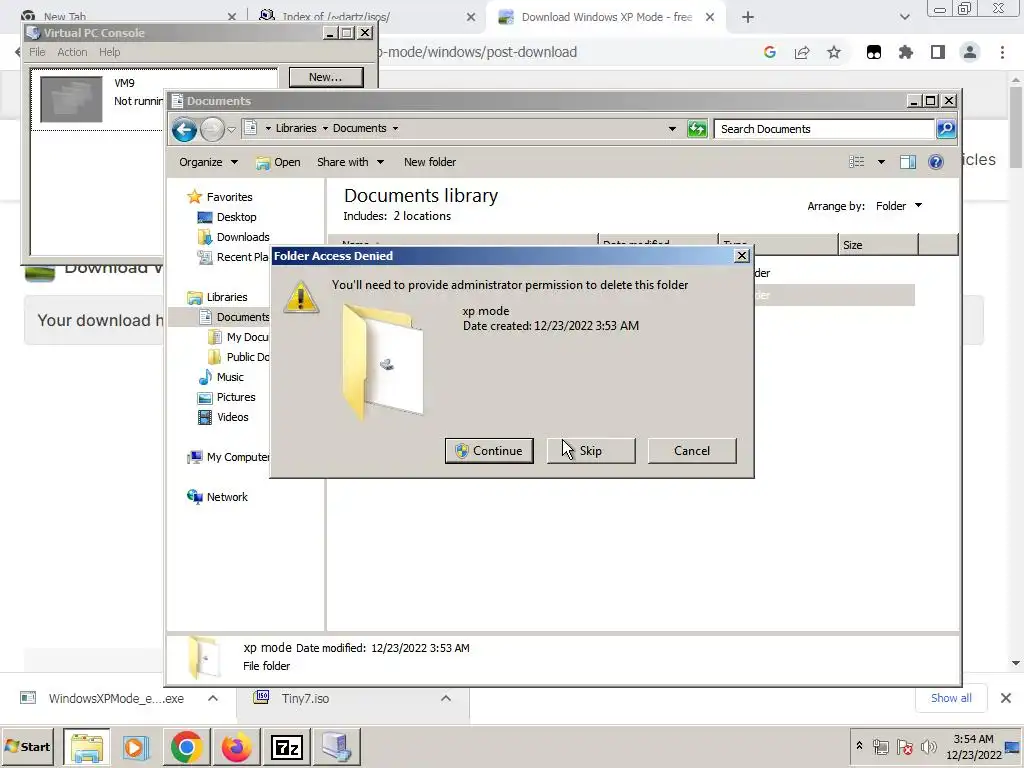Click the Forward arrow in Documents window
This screenshot has width=1024, height=768.
tap(212, 129)
